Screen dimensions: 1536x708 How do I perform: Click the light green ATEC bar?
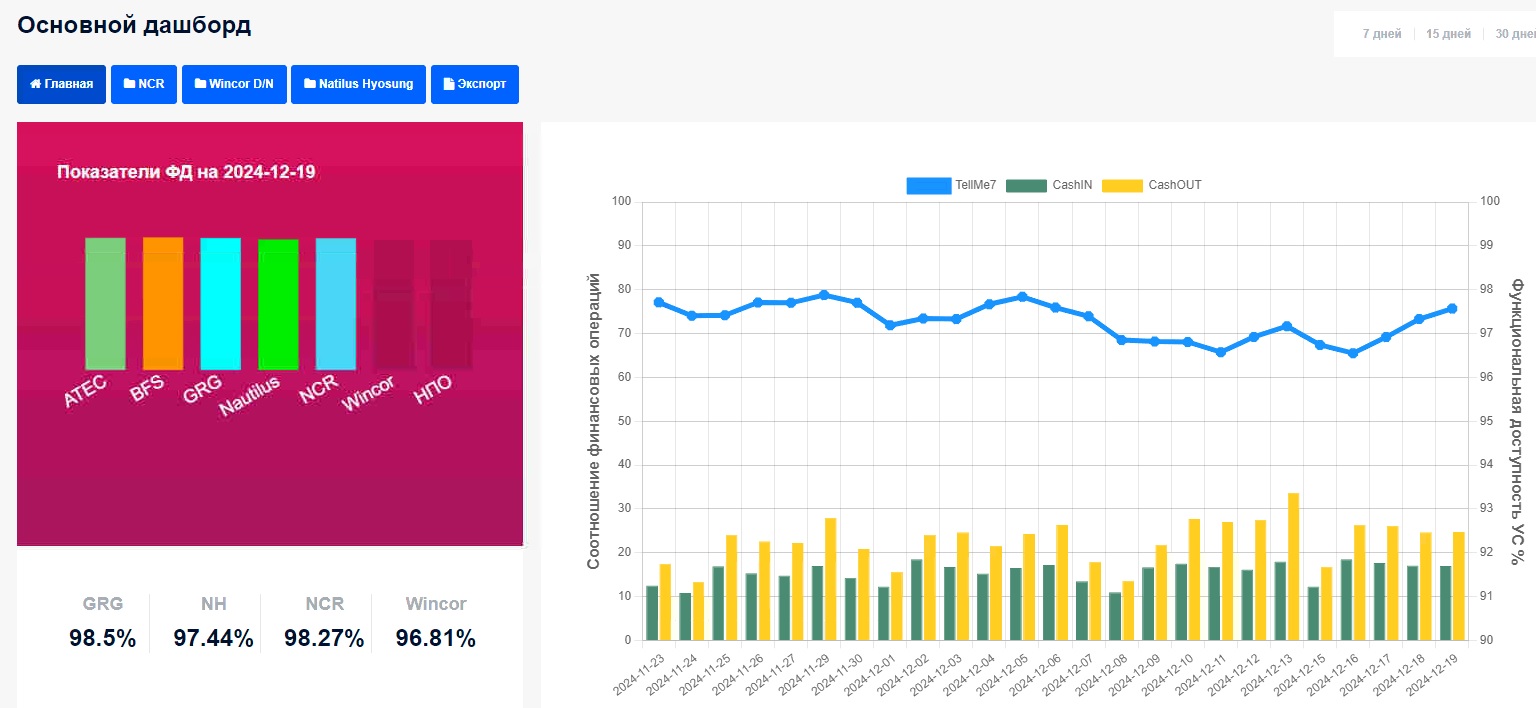click(x=105, y=304)
